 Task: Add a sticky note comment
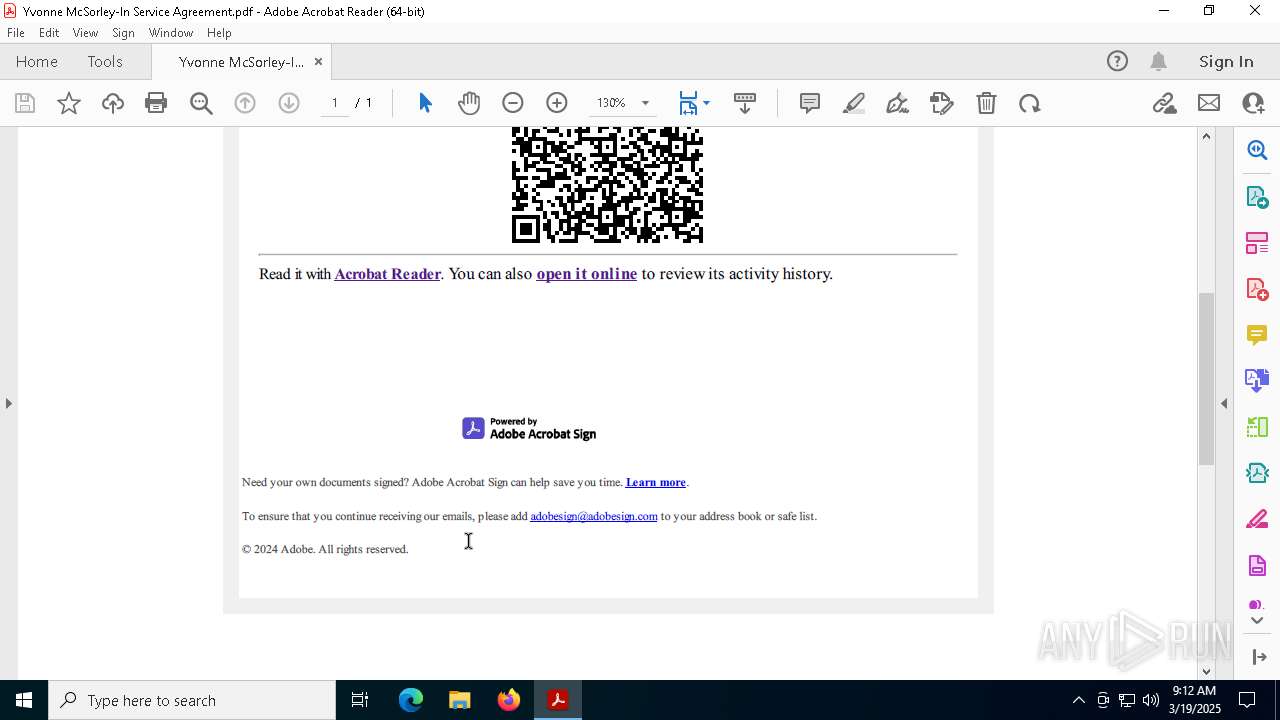810,103
